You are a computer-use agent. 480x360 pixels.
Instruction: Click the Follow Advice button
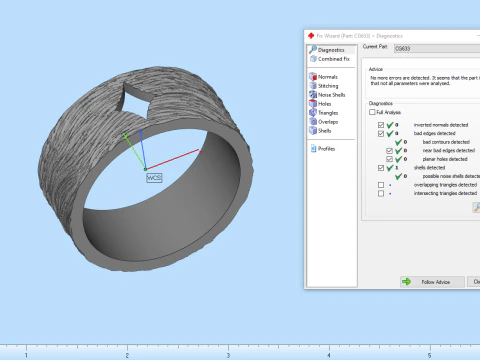[x=432, y=282]
